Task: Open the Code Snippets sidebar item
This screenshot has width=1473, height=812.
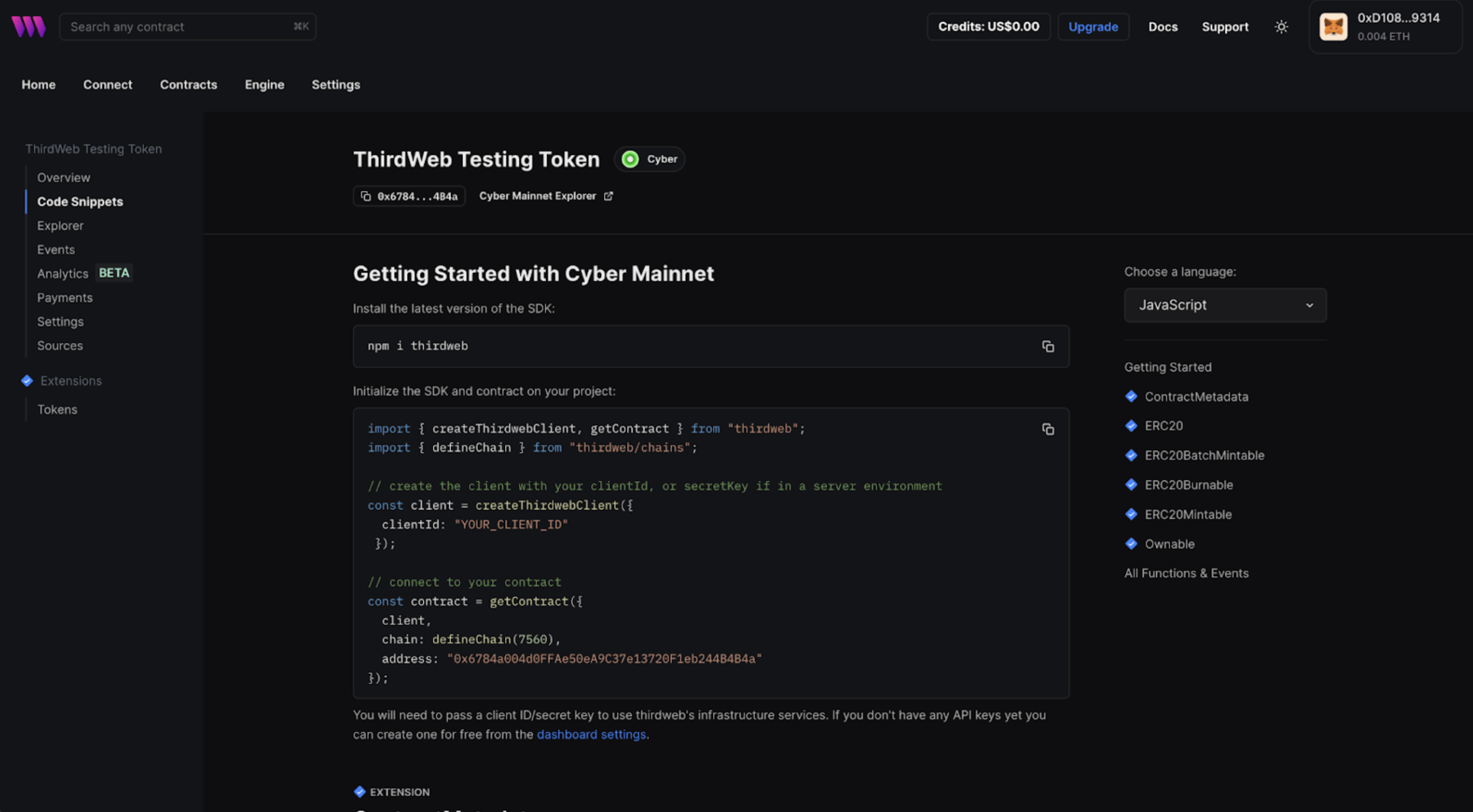Action: [80, 201]
